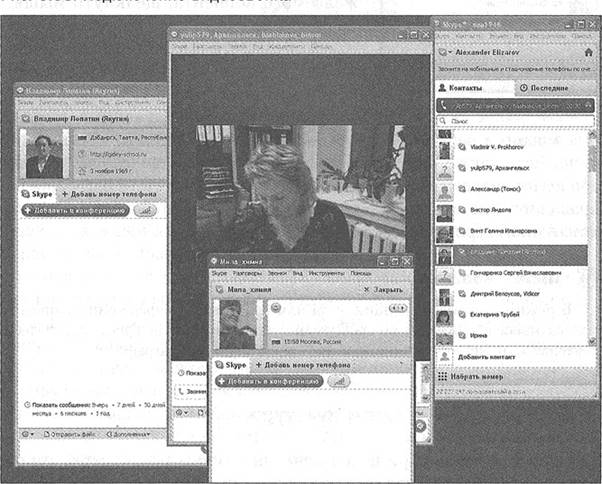Image resolution: width=602 pixels, height=484 pixels.
Task: Click status icon next to Александр (Томск)
Action: pyautogui.click(x=462, y=189)
